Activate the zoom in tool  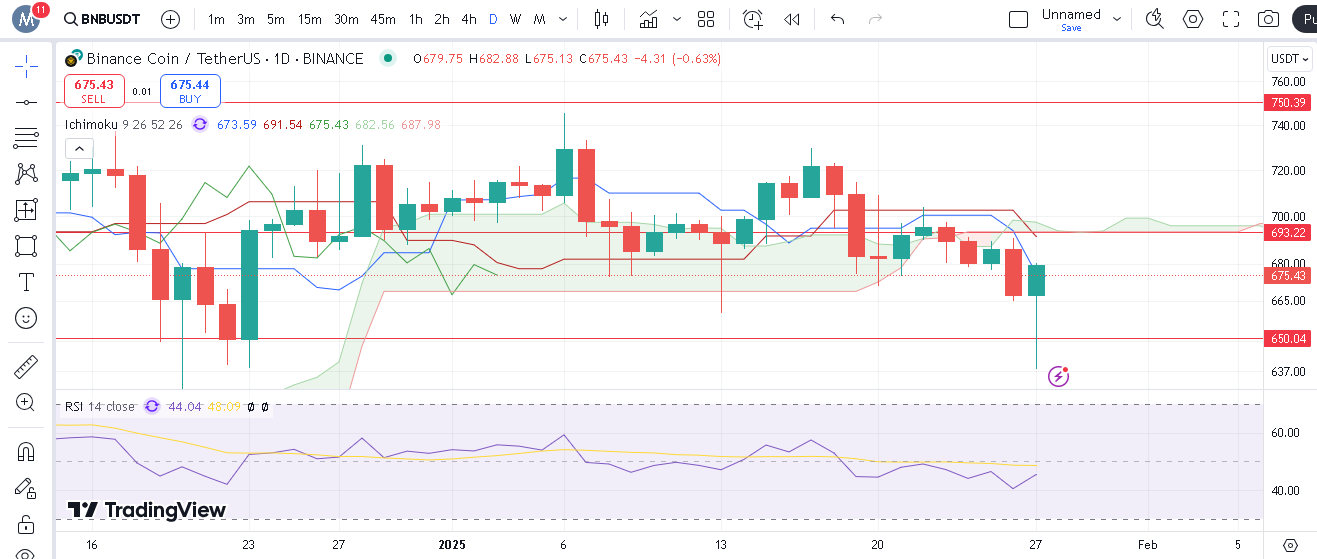click(27, 402)
